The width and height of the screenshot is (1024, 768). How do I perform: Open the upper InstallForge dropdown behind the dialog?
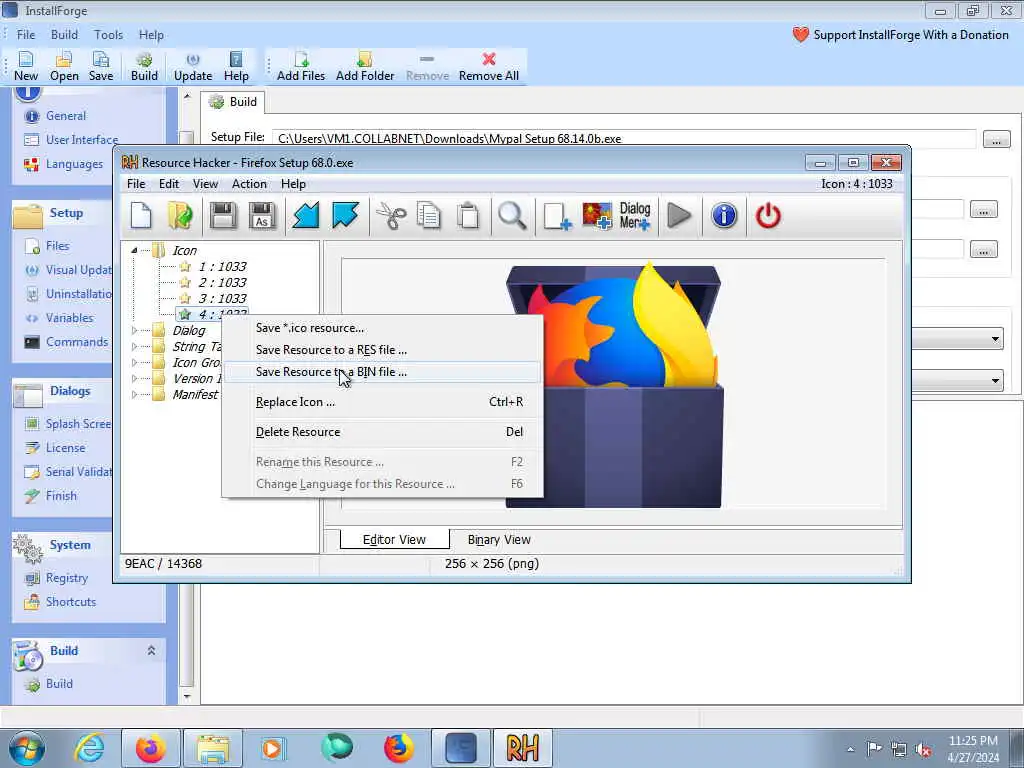point(995,339)
